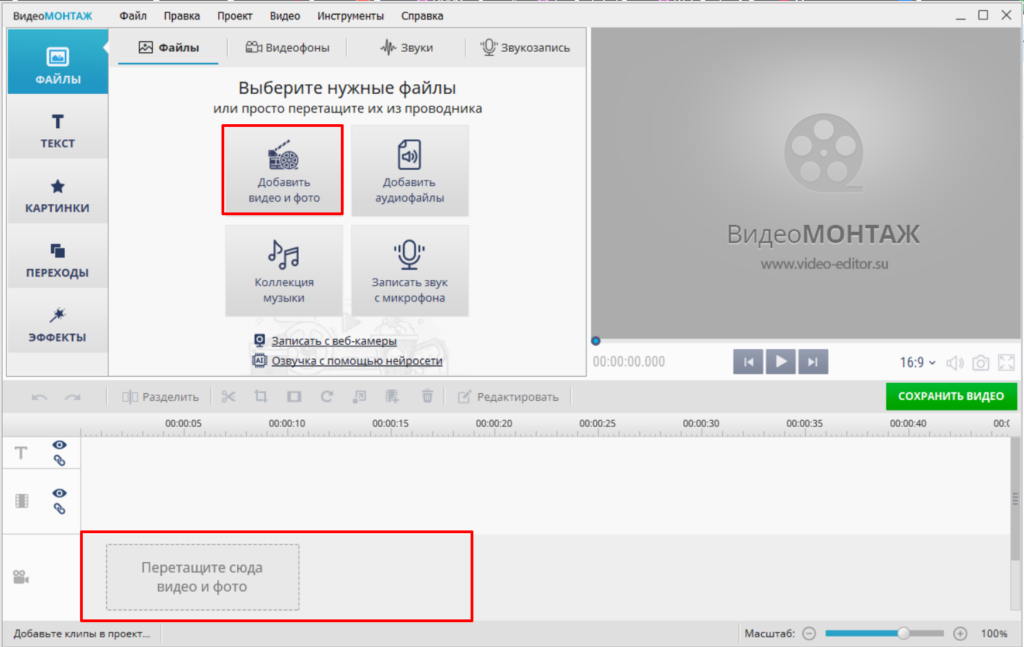Click the Разделить toolbar button
The width and height of the screenshot is (1024, 647).
(160, 397)
